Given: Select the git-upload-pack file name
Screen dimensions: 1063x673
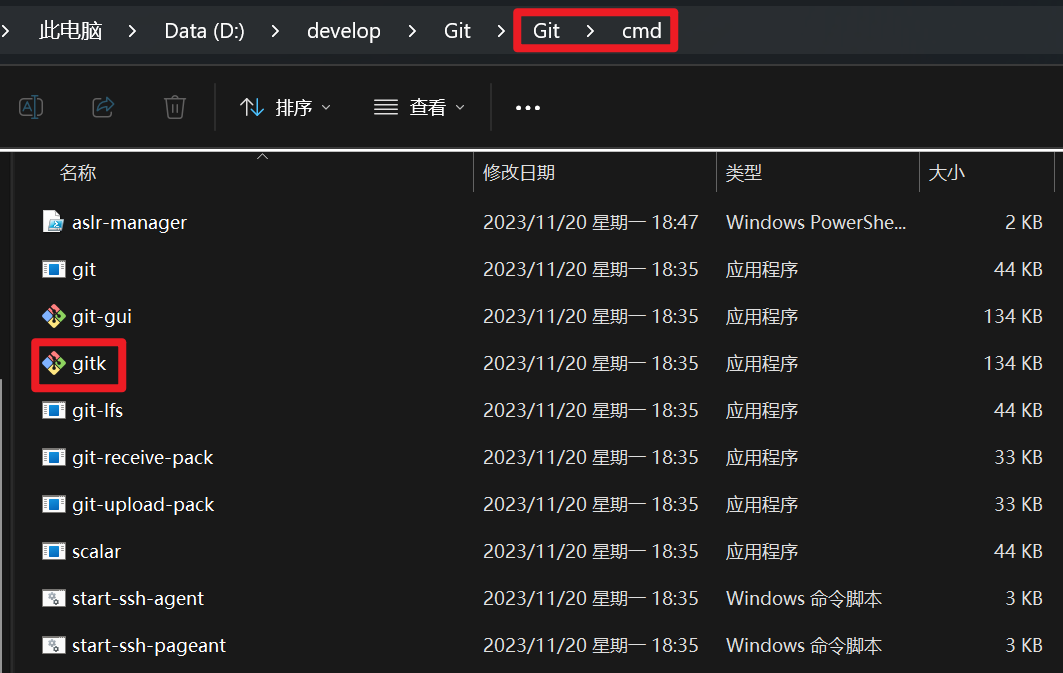Looking at the screenshot, I should click(x=143, y=505).
